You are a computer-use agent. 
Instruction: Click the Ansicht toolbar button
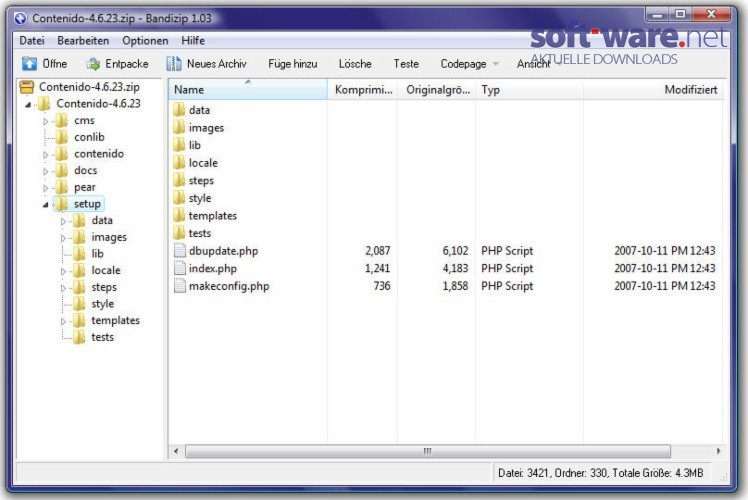click(533, 63)
